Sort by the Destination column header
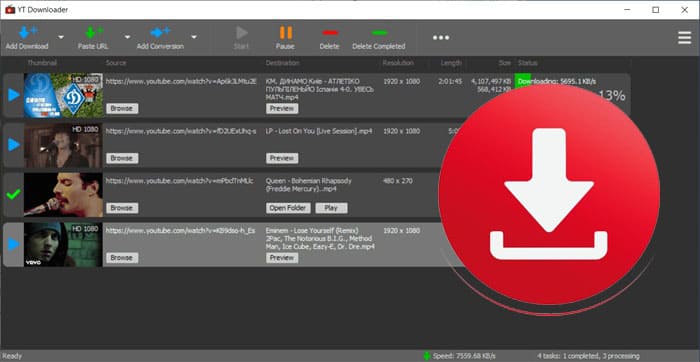Viewport: 700px width, 362px height. [x=283, y=63]
